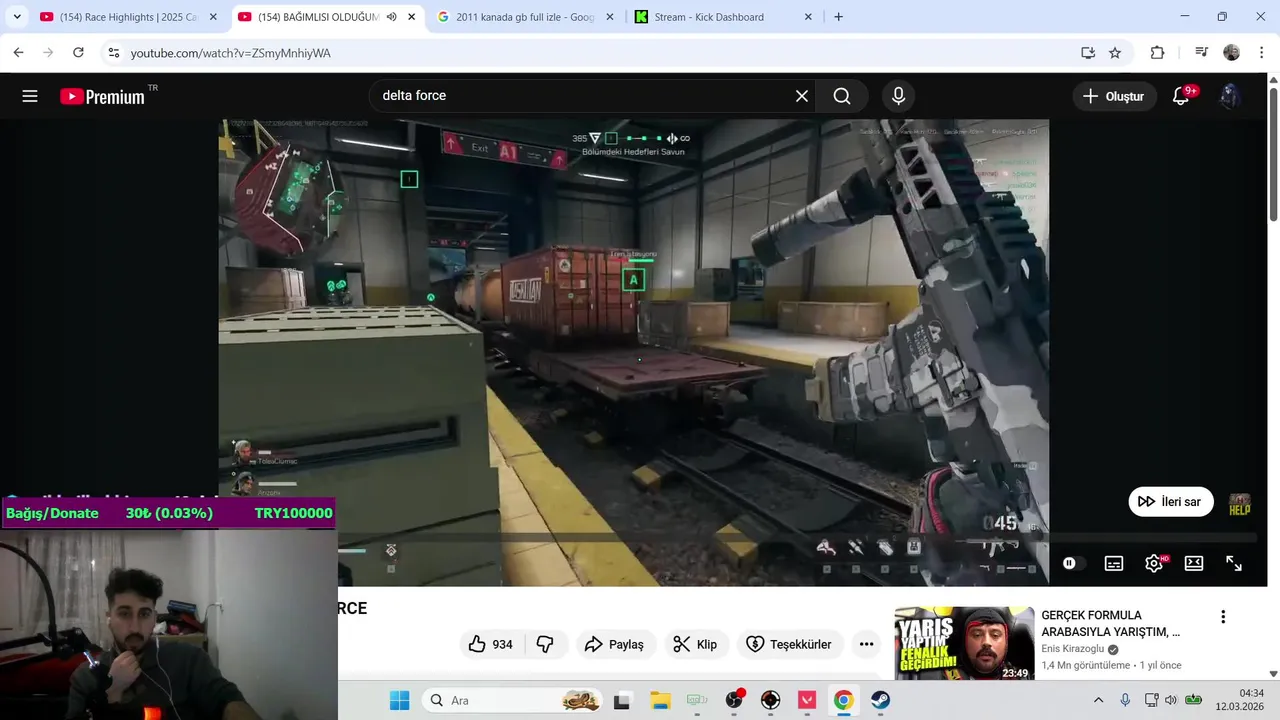Switch player to theater mode
This screenshot has width=1280, height=720.
click(1194, 563)
